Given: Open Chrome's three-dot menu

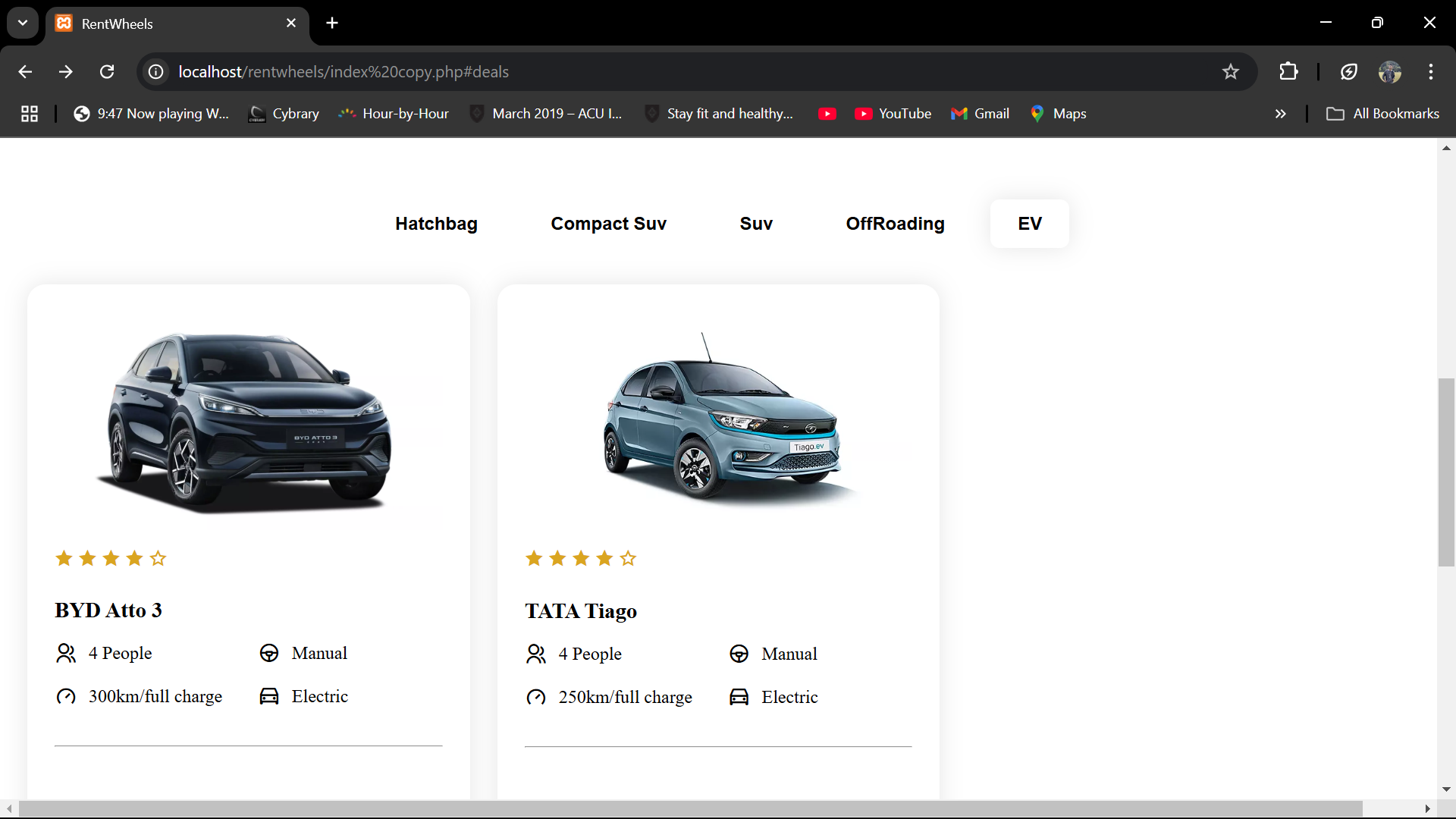Looking at the screenshot, I should (x=1431, y=72).
